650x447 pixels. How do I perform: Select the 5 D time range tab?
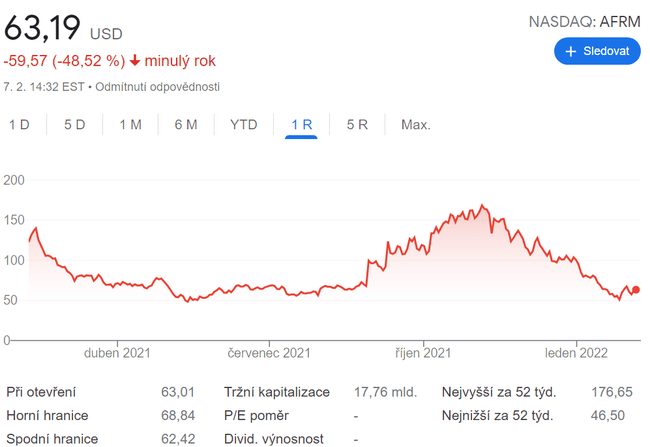74,125
